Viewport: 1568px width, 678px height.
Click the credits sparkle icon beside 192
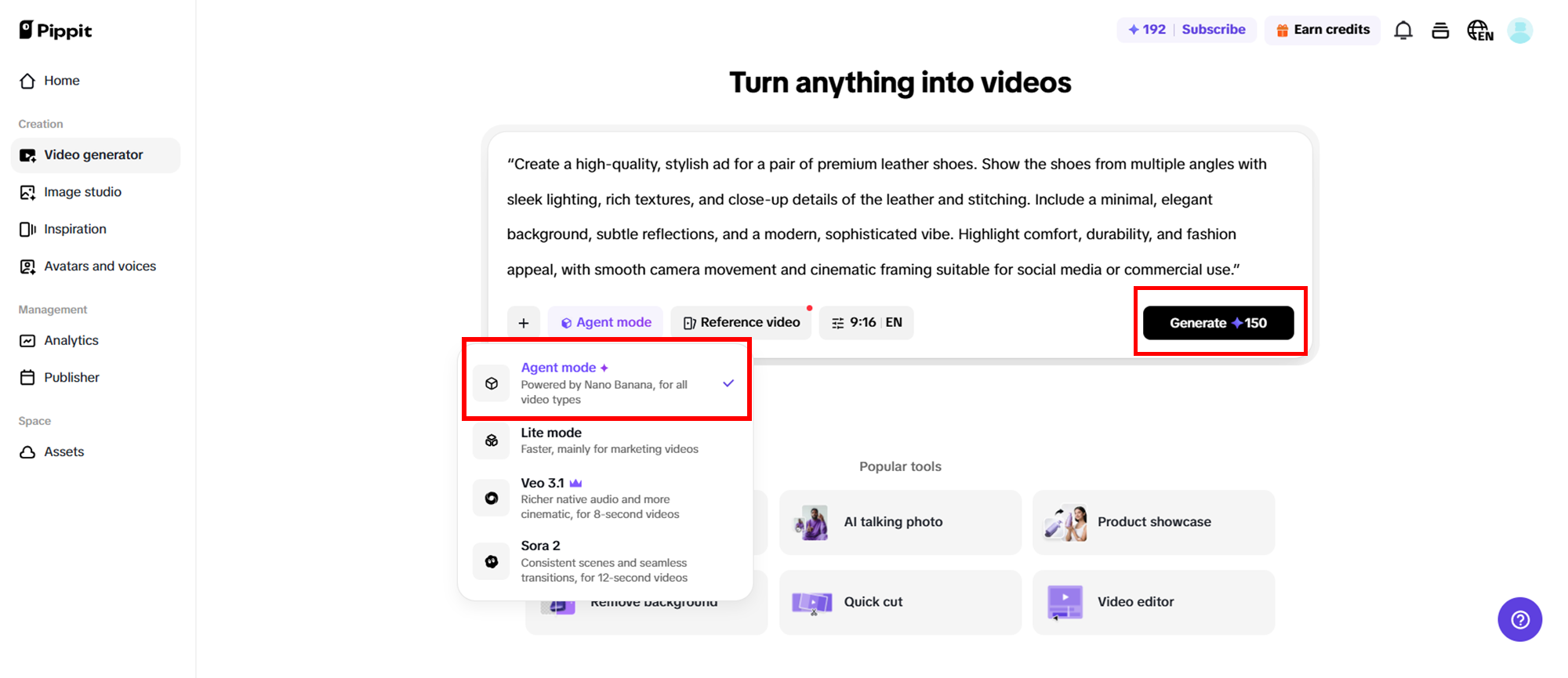(1134, 30)
